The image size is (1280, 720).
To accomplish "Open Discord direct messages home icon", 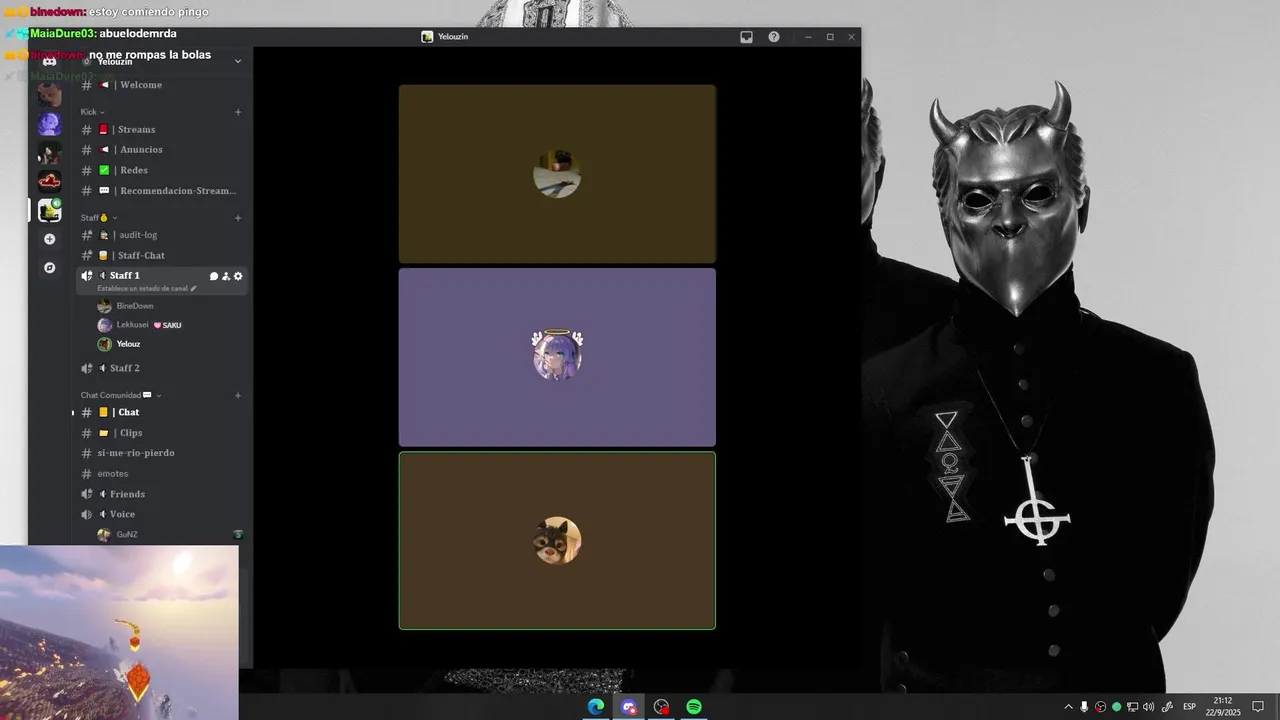I will click(x=49, y=61).
